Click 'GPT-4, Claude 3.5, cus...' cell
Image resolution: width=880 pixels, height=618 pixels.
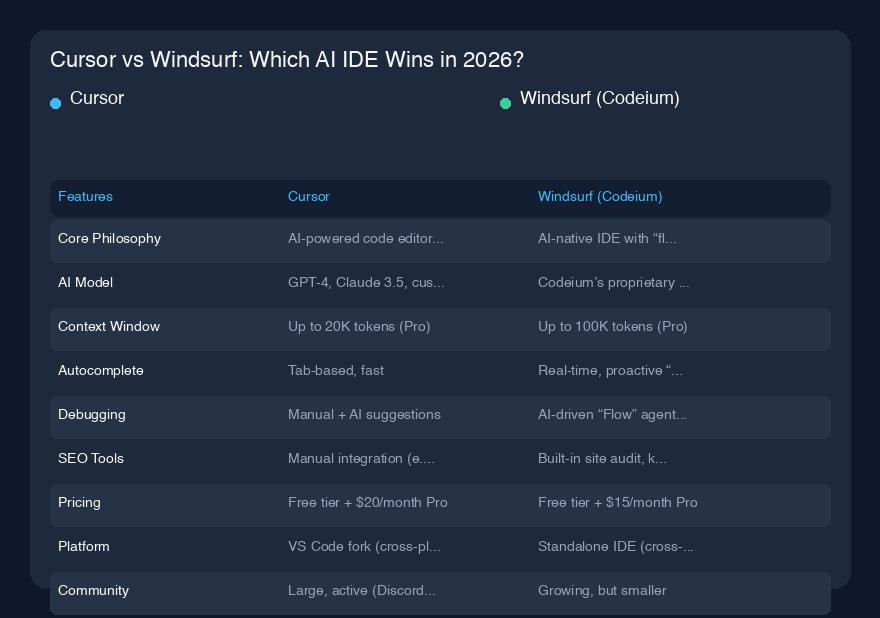[x=366, y=282]
